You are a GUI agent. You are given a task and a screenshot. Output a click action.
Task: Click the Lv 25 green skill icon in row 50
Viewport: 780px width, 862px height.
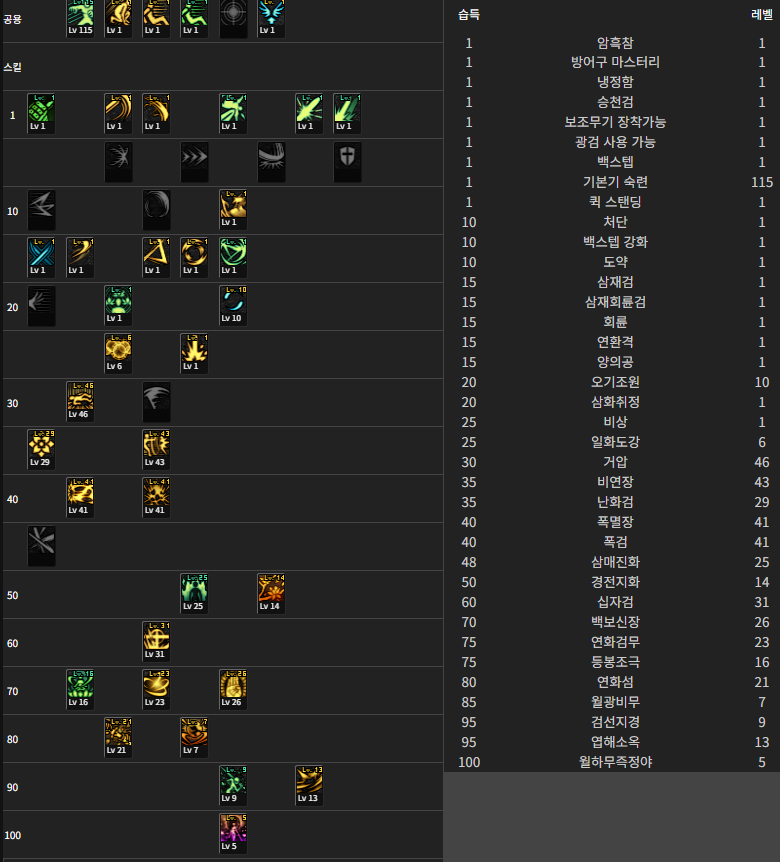194,594
